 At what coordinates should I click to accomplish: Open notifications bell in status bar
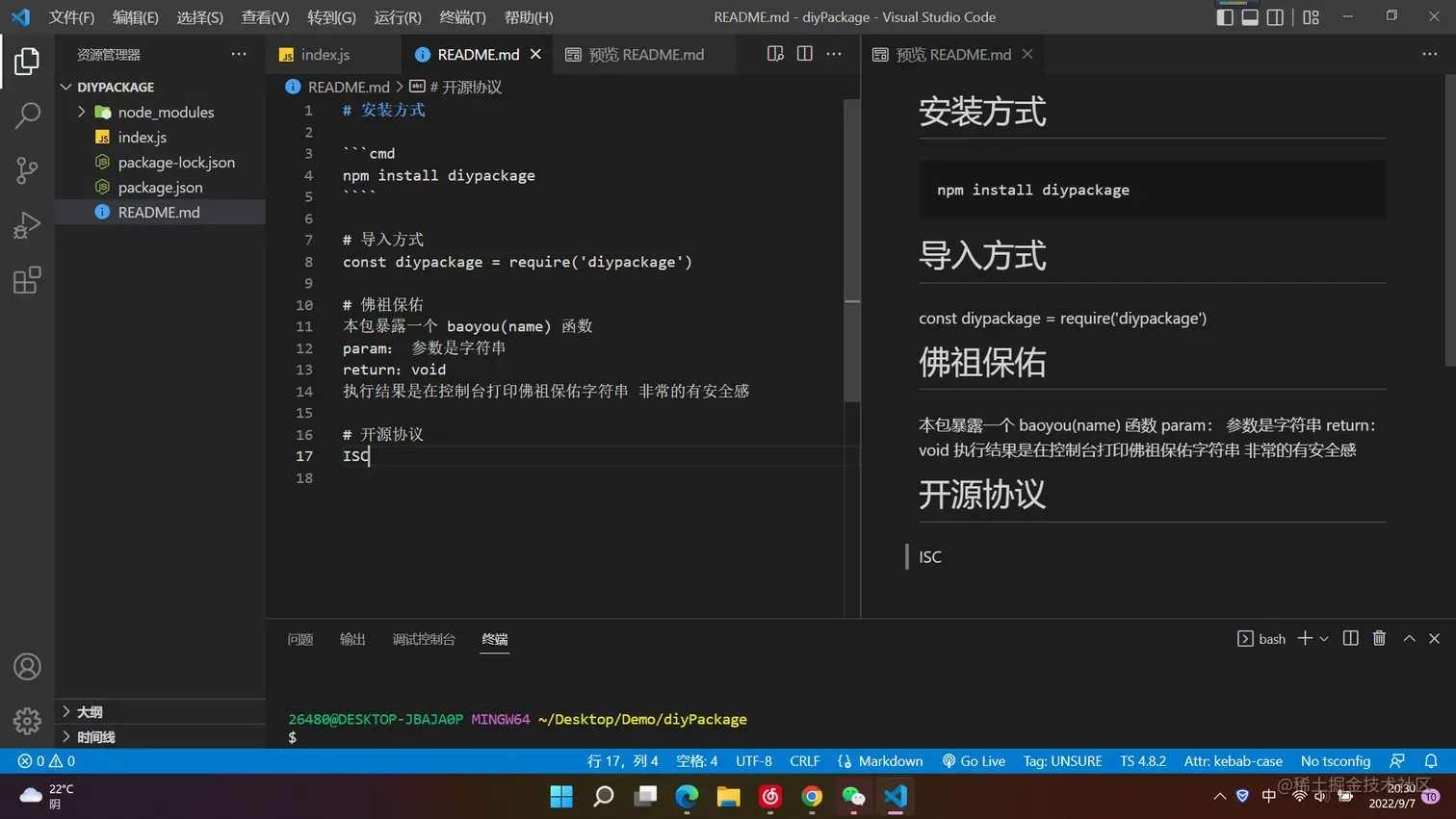coord(1431,761)
